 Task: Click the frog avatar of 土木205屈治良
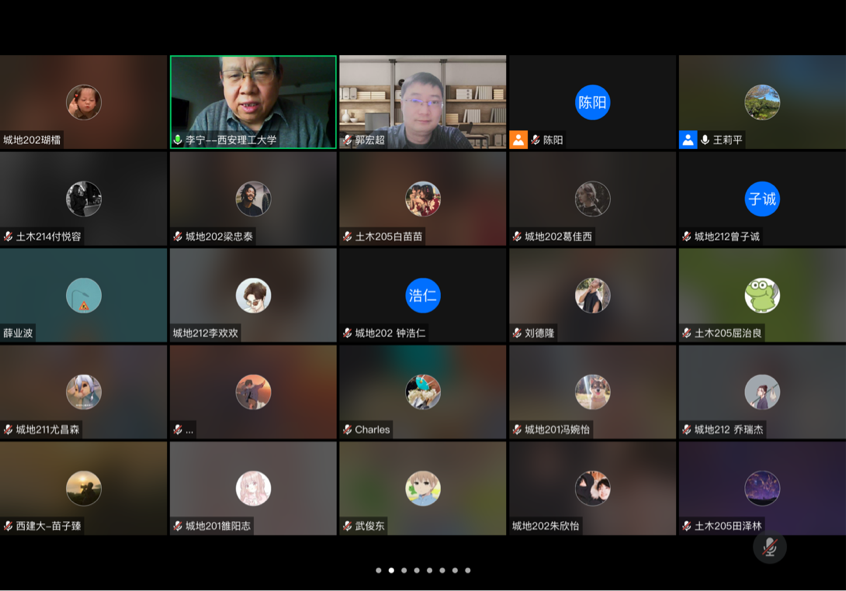762,295
